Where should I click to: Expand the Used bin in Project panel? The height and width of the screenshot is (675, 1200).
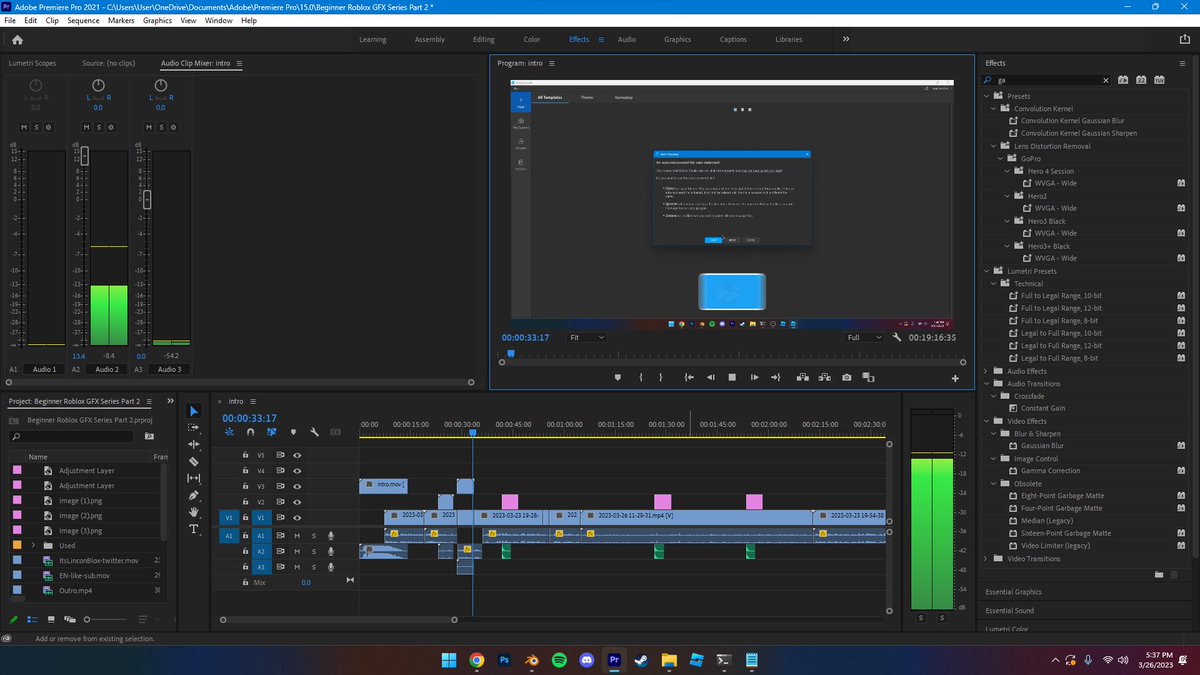click(34, 546)
